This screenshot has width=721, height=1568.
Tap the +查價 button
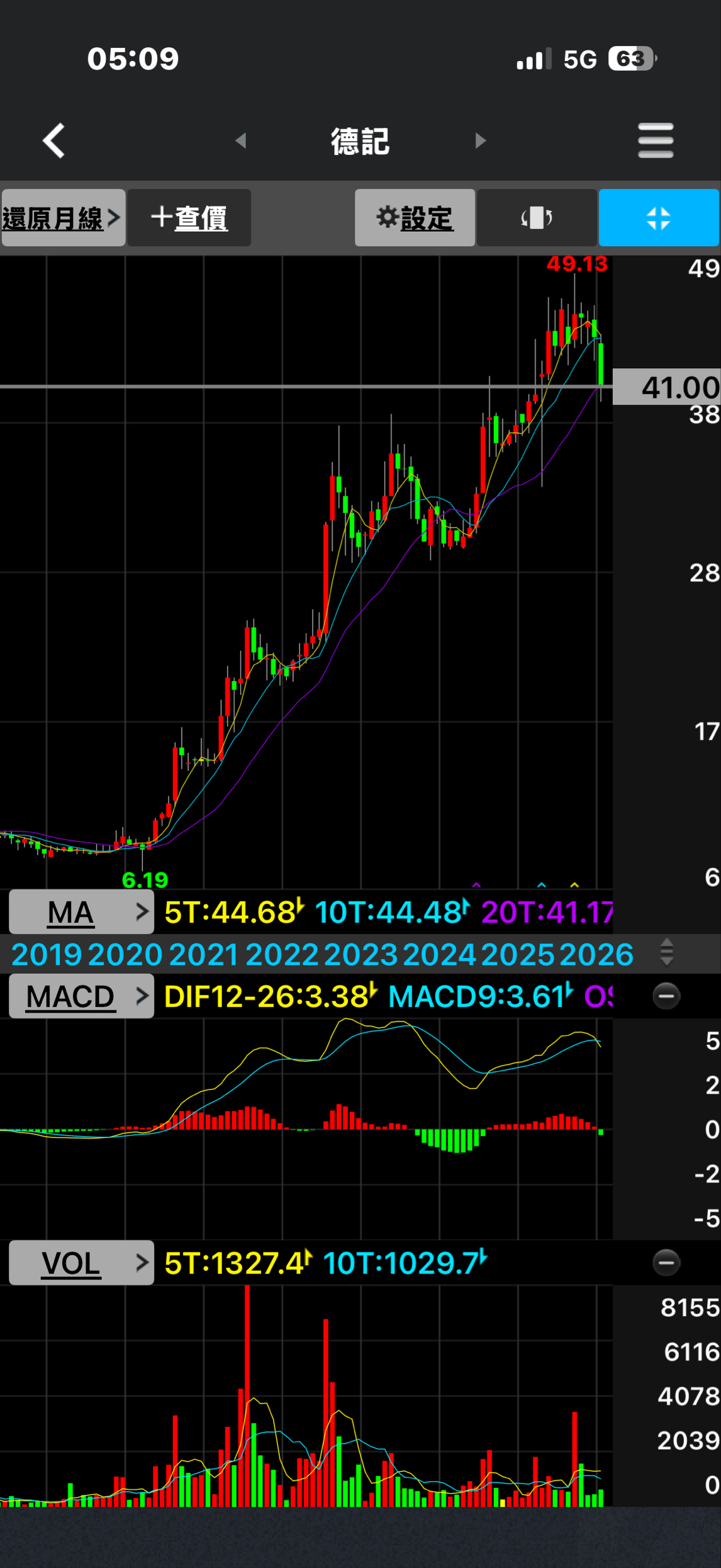coord(189,218)
